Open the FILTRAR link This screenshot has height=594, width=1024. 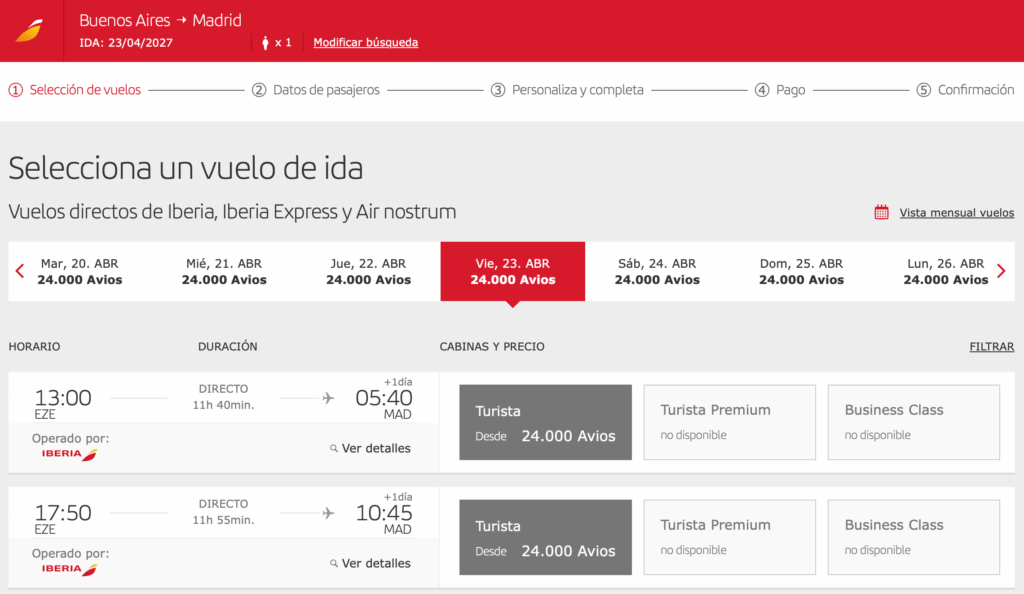coord(991,347)
